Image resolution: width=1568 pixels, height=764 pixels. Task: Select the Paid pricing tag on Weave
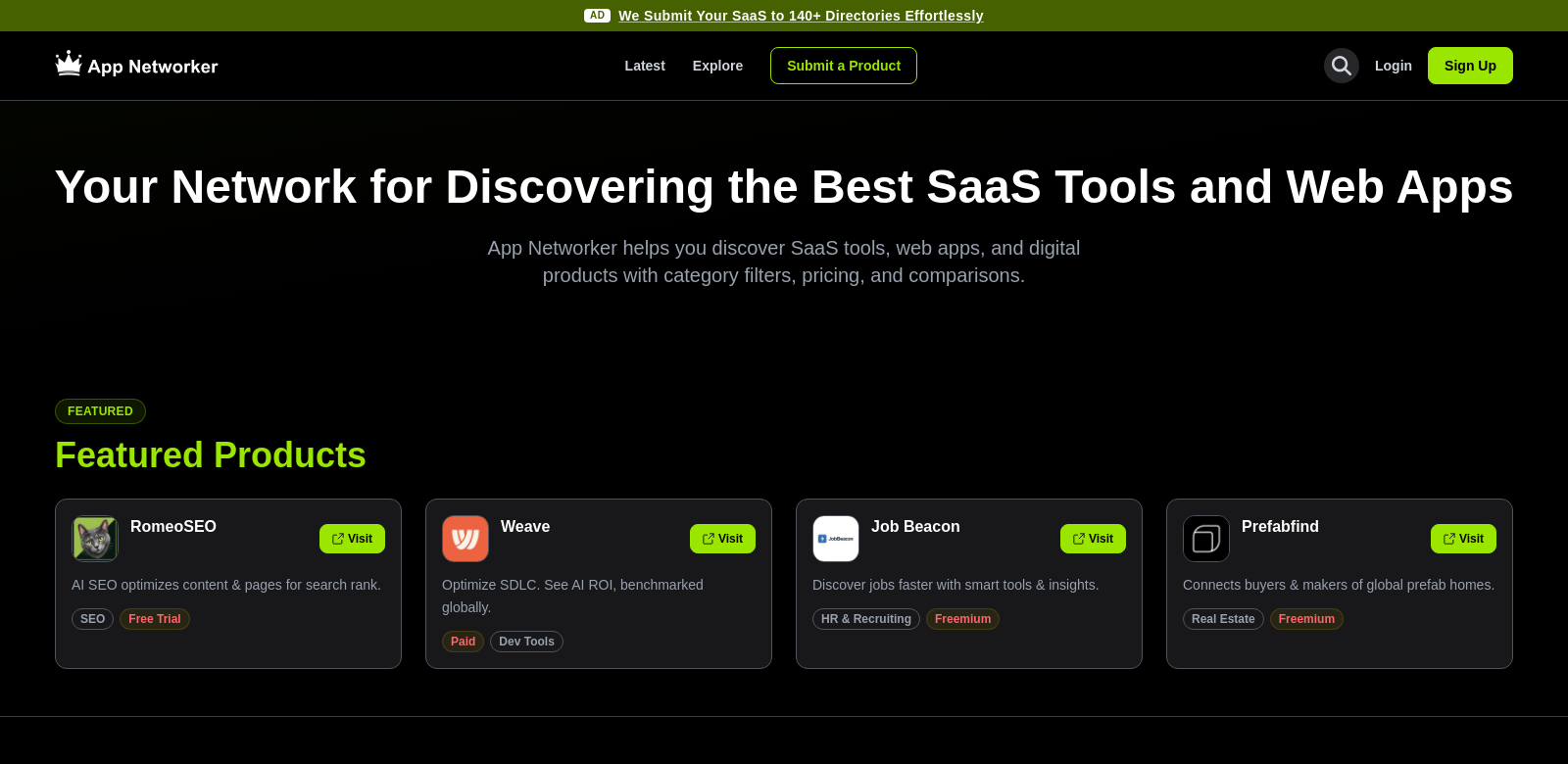463,642
